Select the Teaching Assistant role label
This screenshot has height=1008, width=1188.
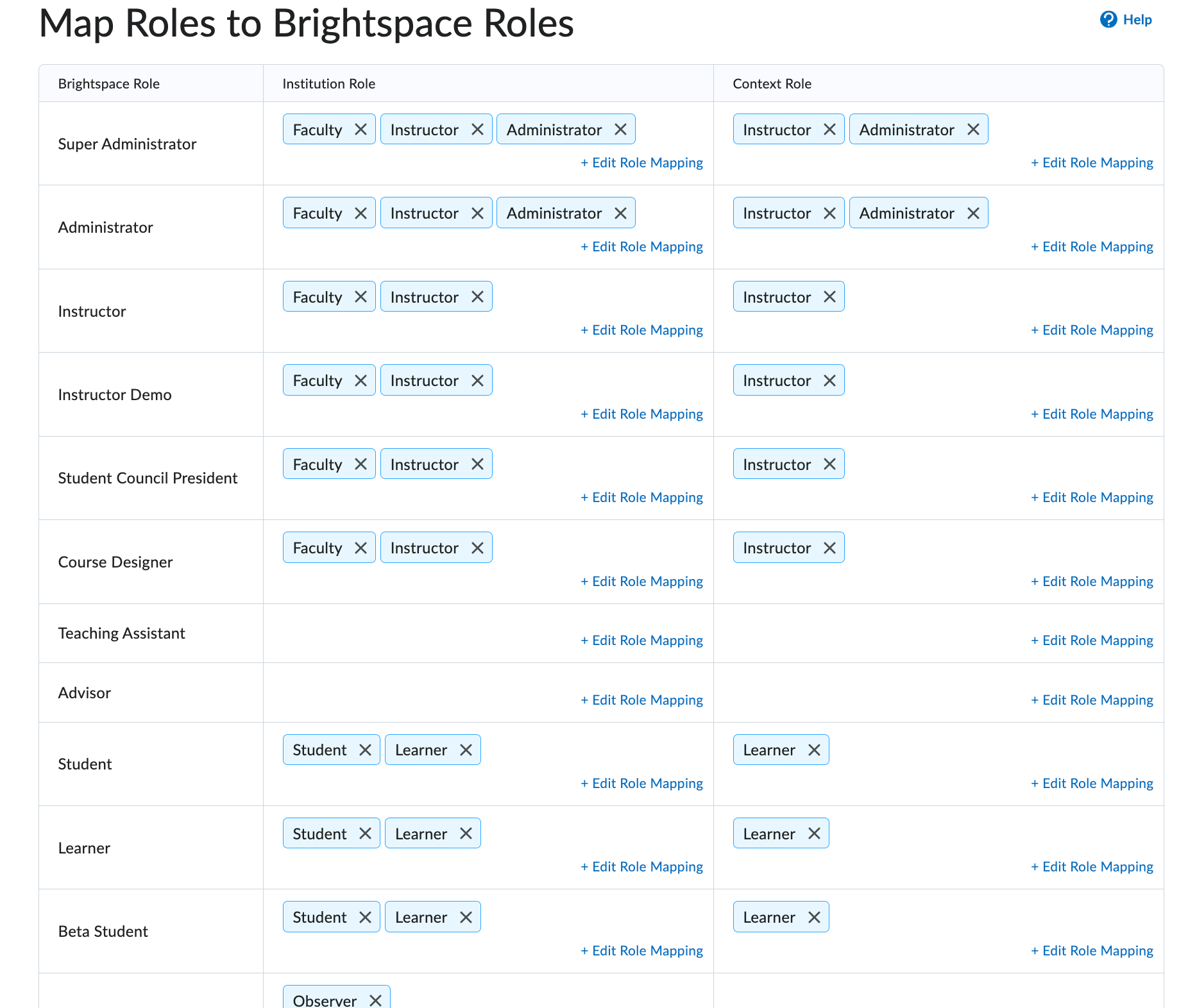(x=121, y=634)
